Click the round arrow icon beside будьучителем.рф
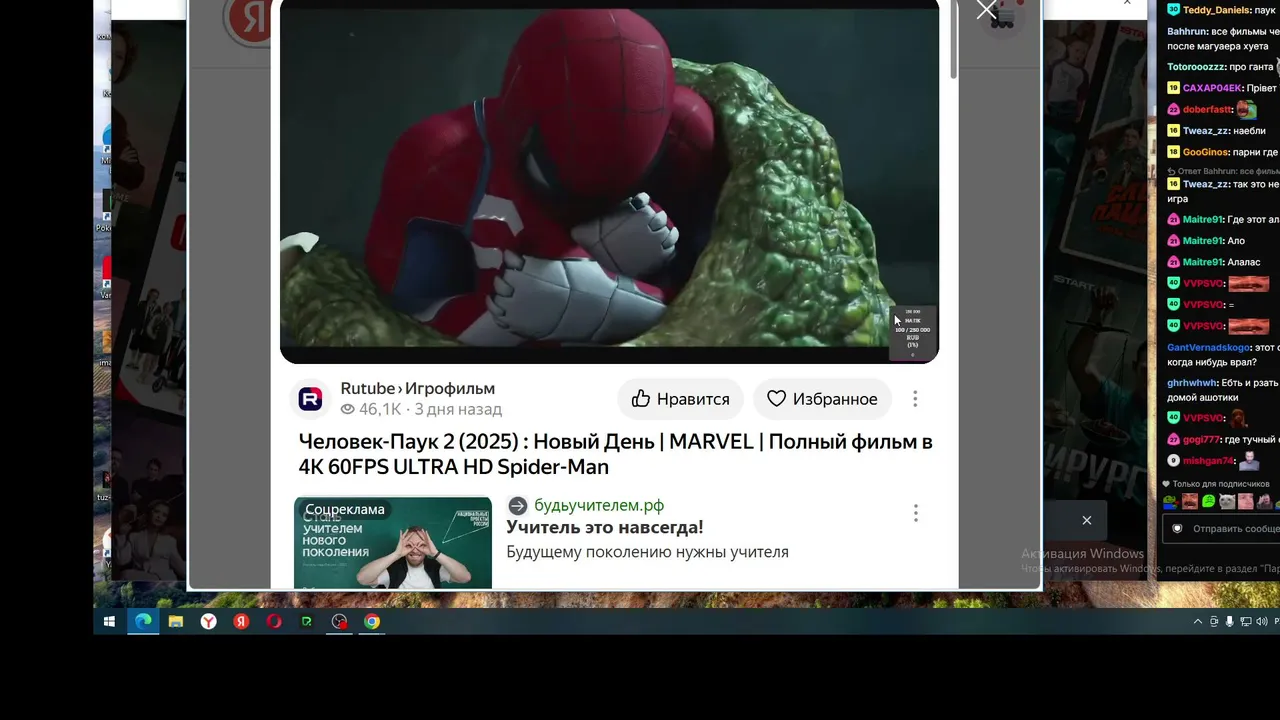This screenshot has height=720, width=1280. click(517, 506)
